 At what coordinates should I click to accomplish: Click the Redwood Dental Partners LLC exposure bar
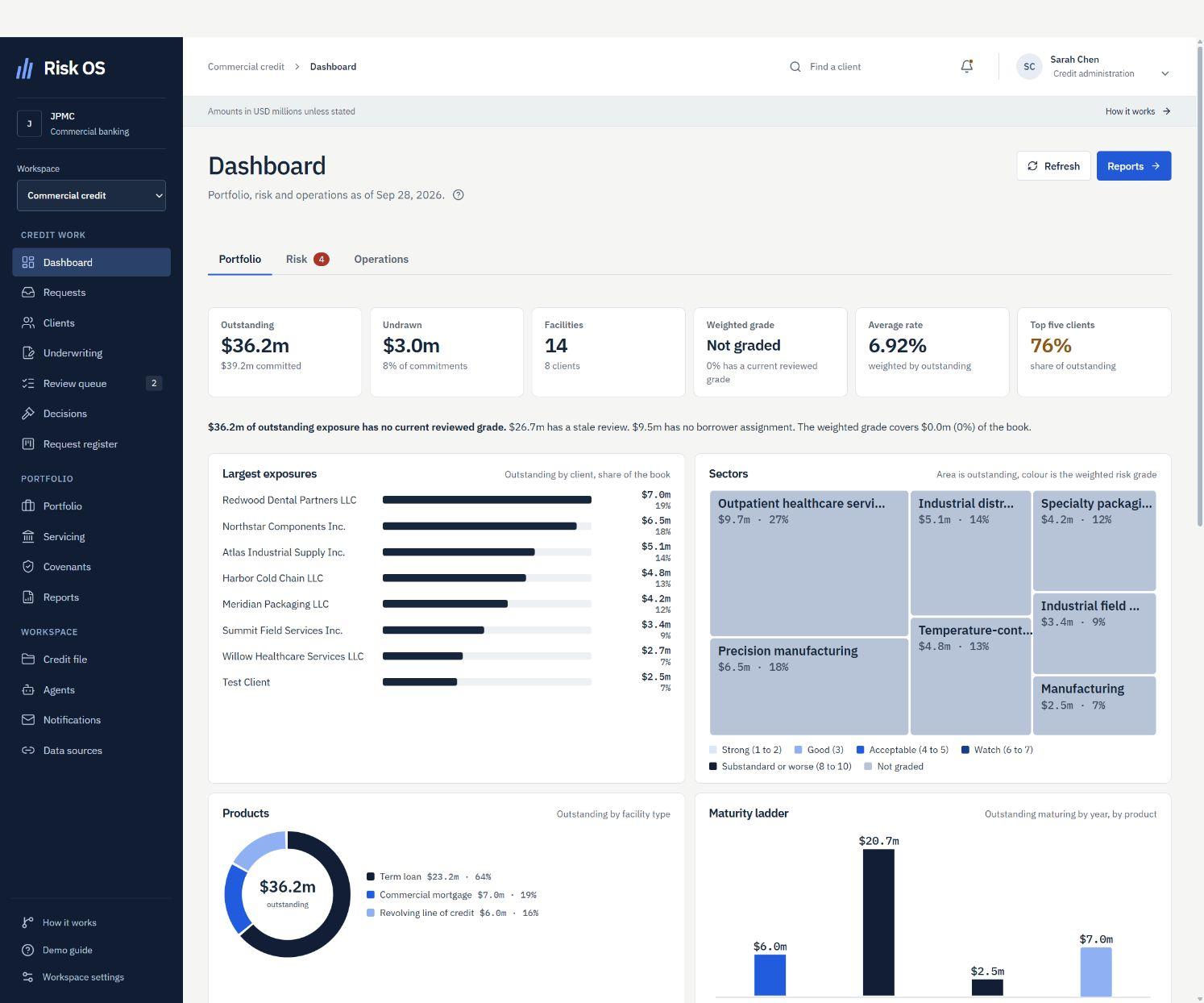[x=487, y=500]
